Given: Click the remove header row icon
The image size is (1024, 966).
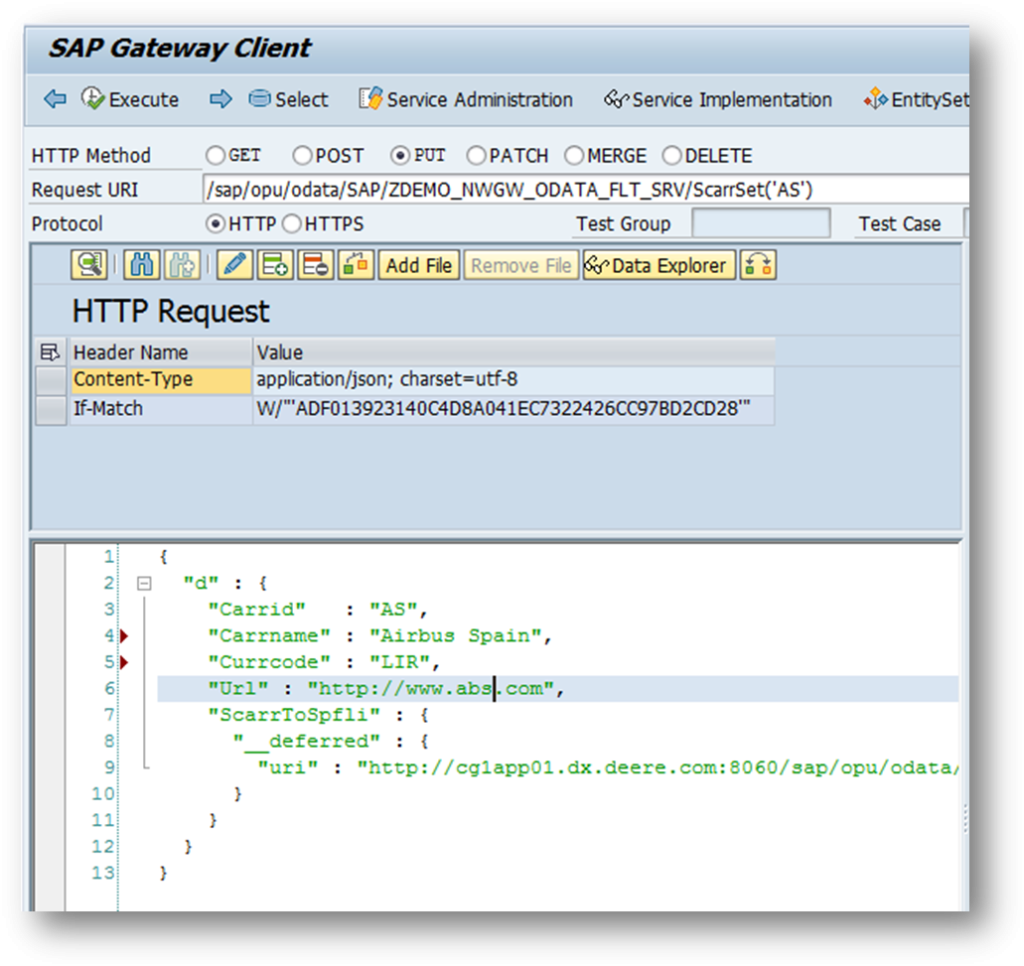Looking at the screenshot, I should point(315,265).
